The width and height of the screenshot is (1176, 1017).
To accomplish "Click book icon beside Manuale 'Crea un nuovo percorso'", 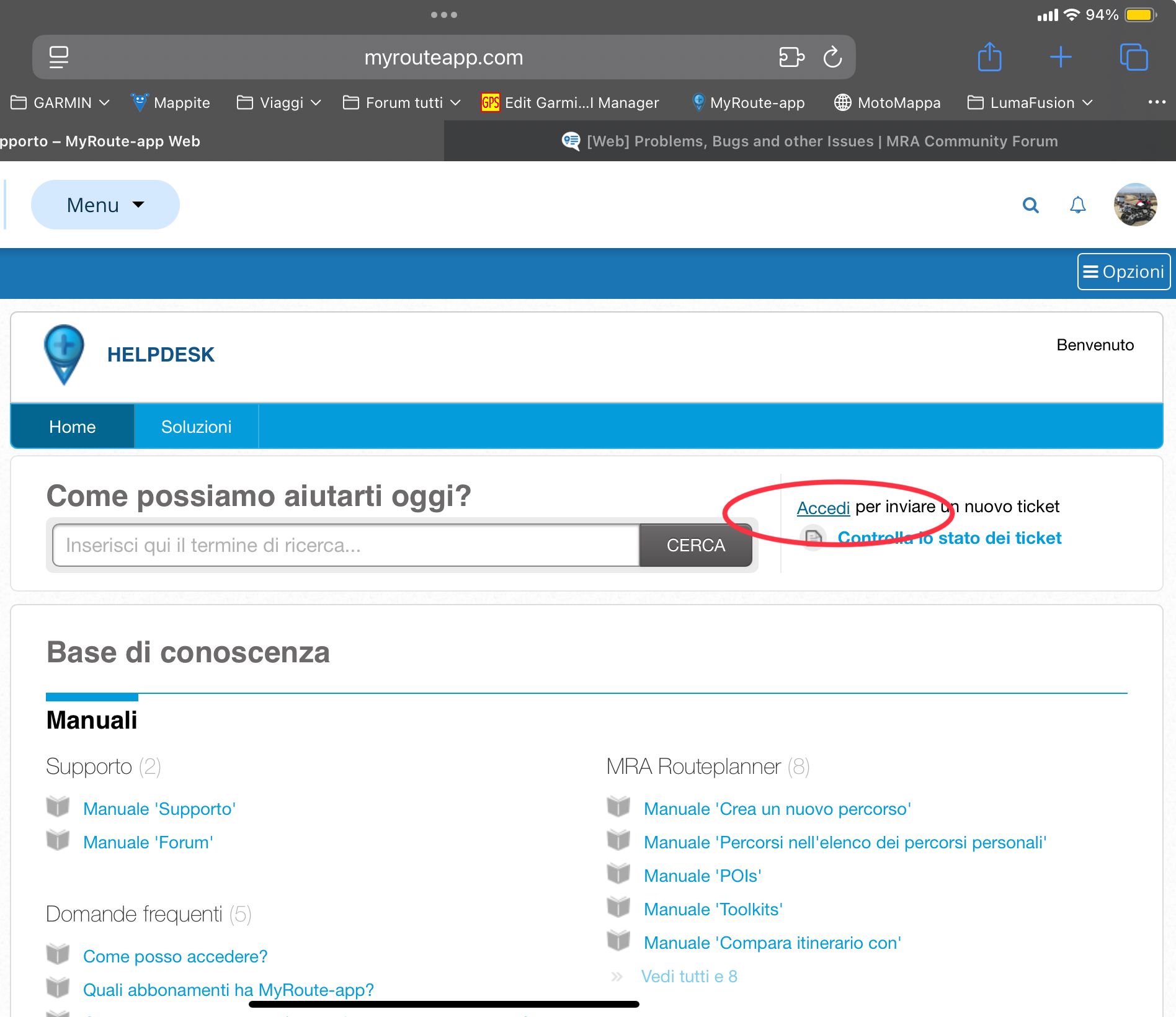I will [618, 807].
